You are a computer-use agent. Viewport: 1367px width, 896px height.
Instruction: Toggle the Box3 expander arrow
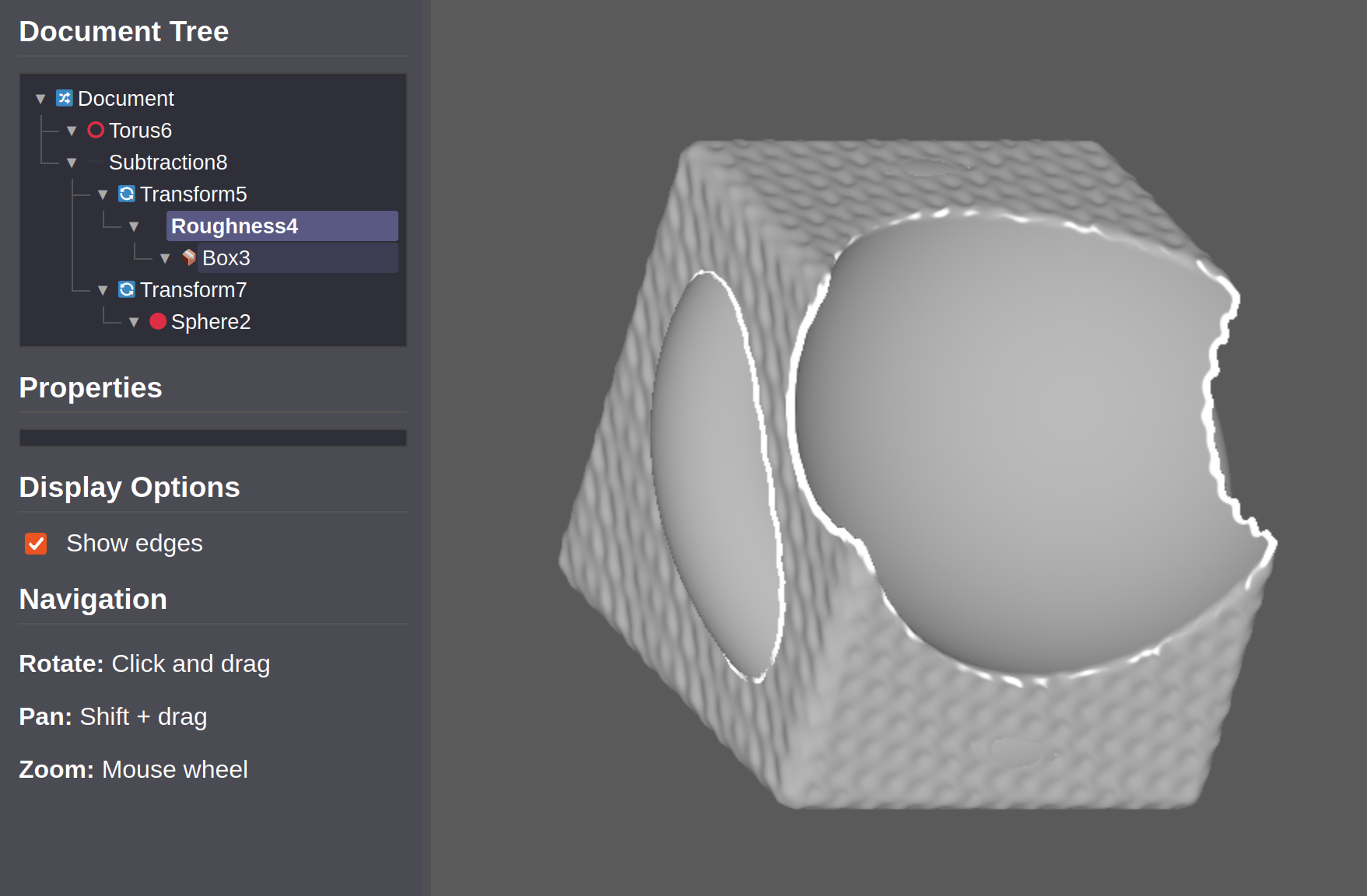click(165, 258)
